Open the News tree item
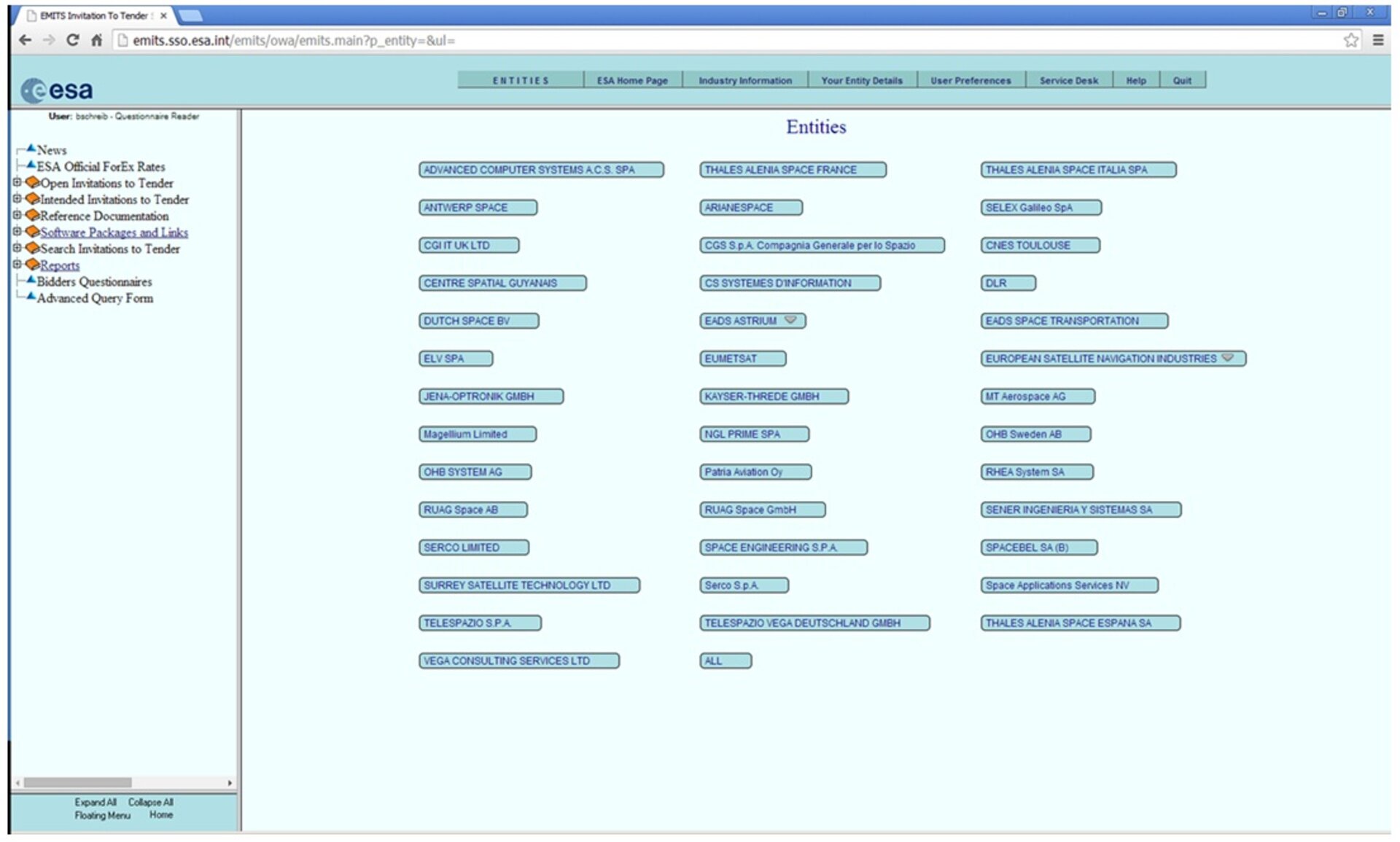Image resolution: width=1400 pixels, height=842 pixels. (x=52, y=149)
